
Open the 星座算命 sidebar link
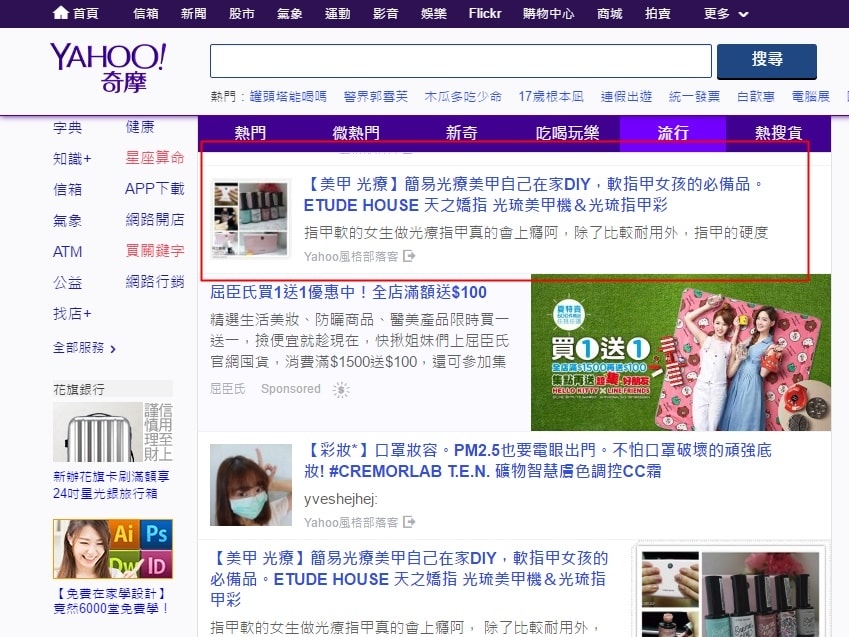pyautogui.click(x=155, y=158)
